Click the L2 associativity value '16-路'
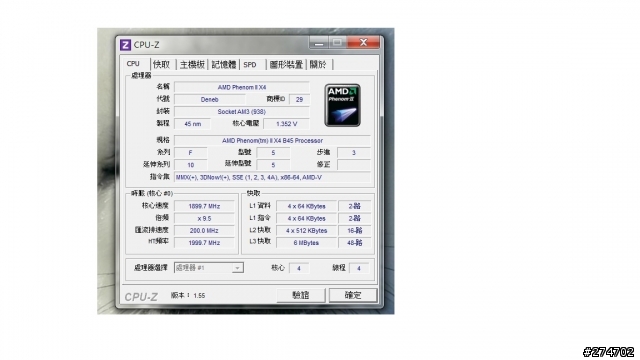The width and height of the screenshot is (640, 360). click(355, 231)
